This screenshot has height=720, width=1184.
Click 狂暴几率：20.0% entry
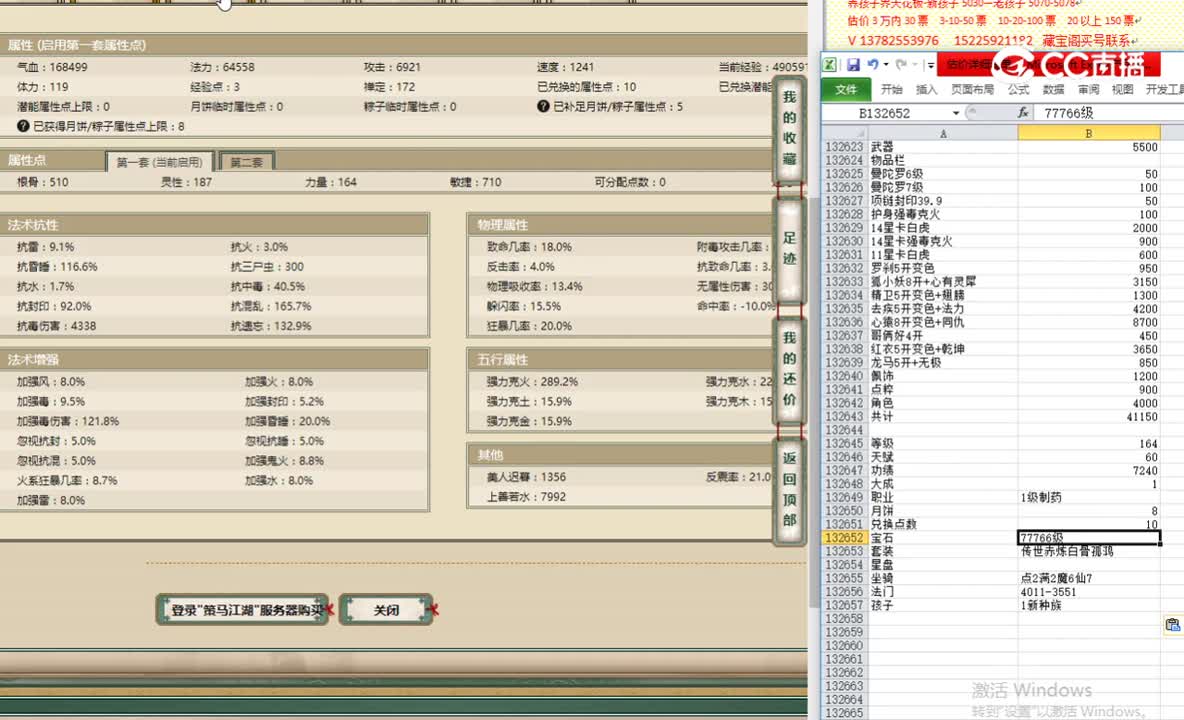pyautogui.click(x=529, y=326)
